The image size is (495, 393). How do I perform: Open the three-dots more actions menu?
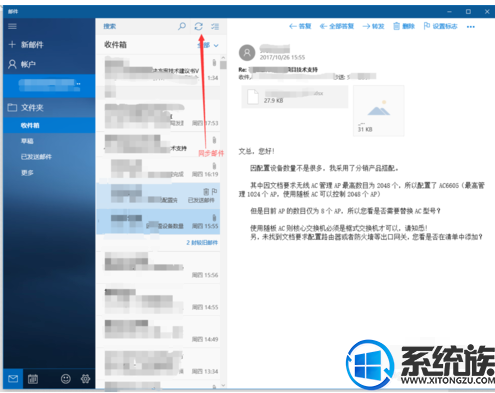(471, 26)
